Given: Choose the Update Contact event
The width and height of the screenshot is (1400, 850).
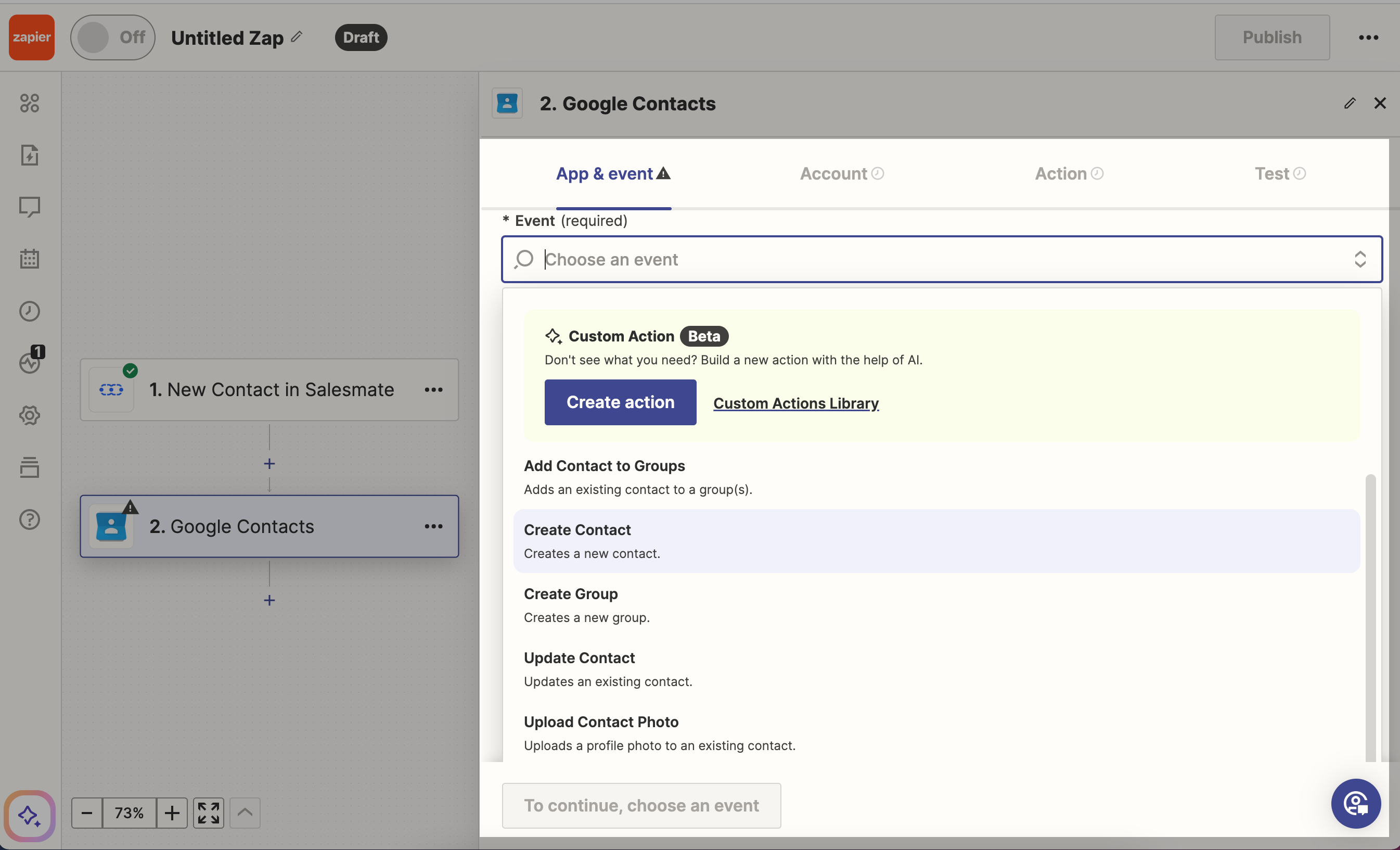Looking at the screenshot, I should (x=936, y=669).
